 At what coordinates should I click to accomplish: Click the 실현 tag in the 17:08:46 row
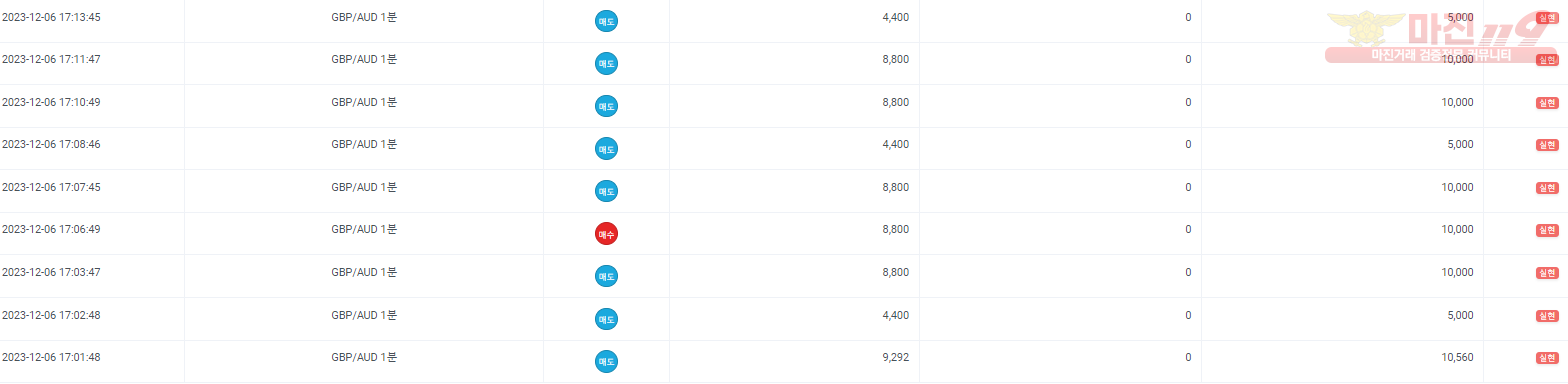1546,145
